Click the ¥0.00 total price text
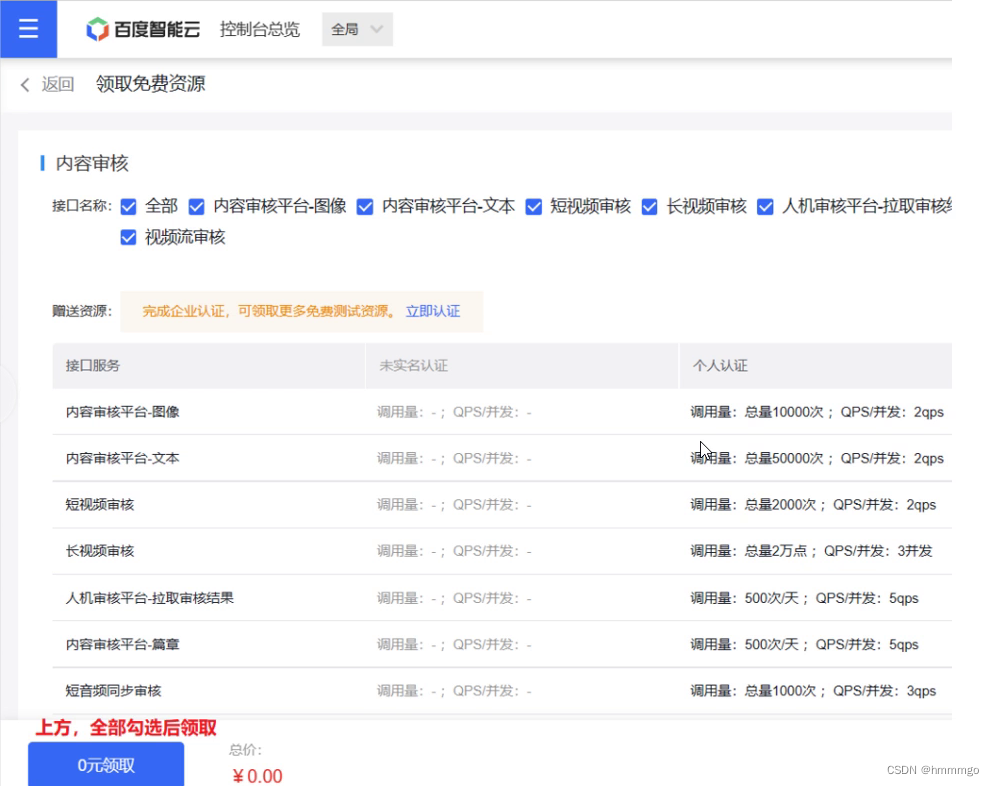This screenshot has width=994, height=786. pyautogui.click(x=256, y=775)
